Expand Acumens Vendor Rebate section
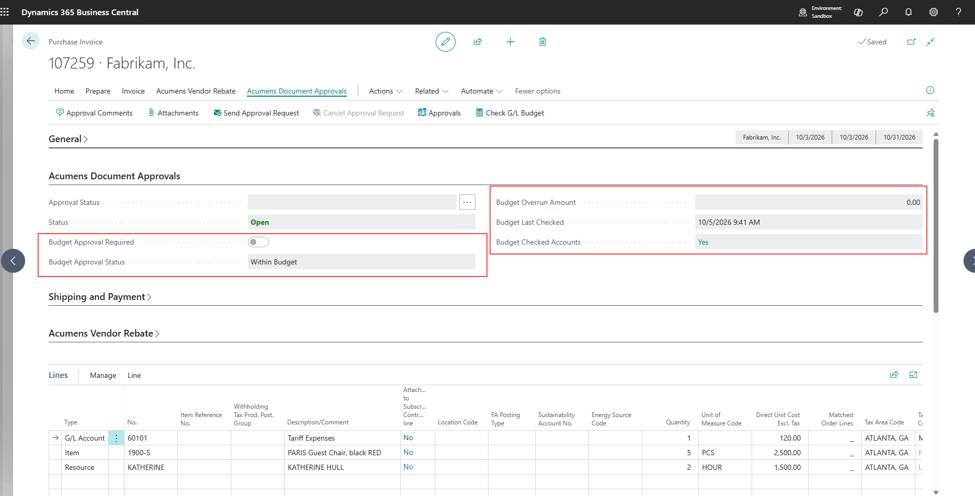Image resolution: width=975 pixels, height=496 pixels. [104, 334]
